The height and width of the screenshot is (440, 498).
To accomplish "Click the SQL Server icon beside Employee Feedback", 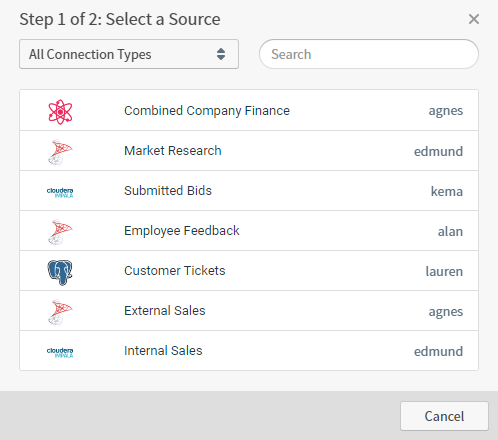I will point(60,232).
